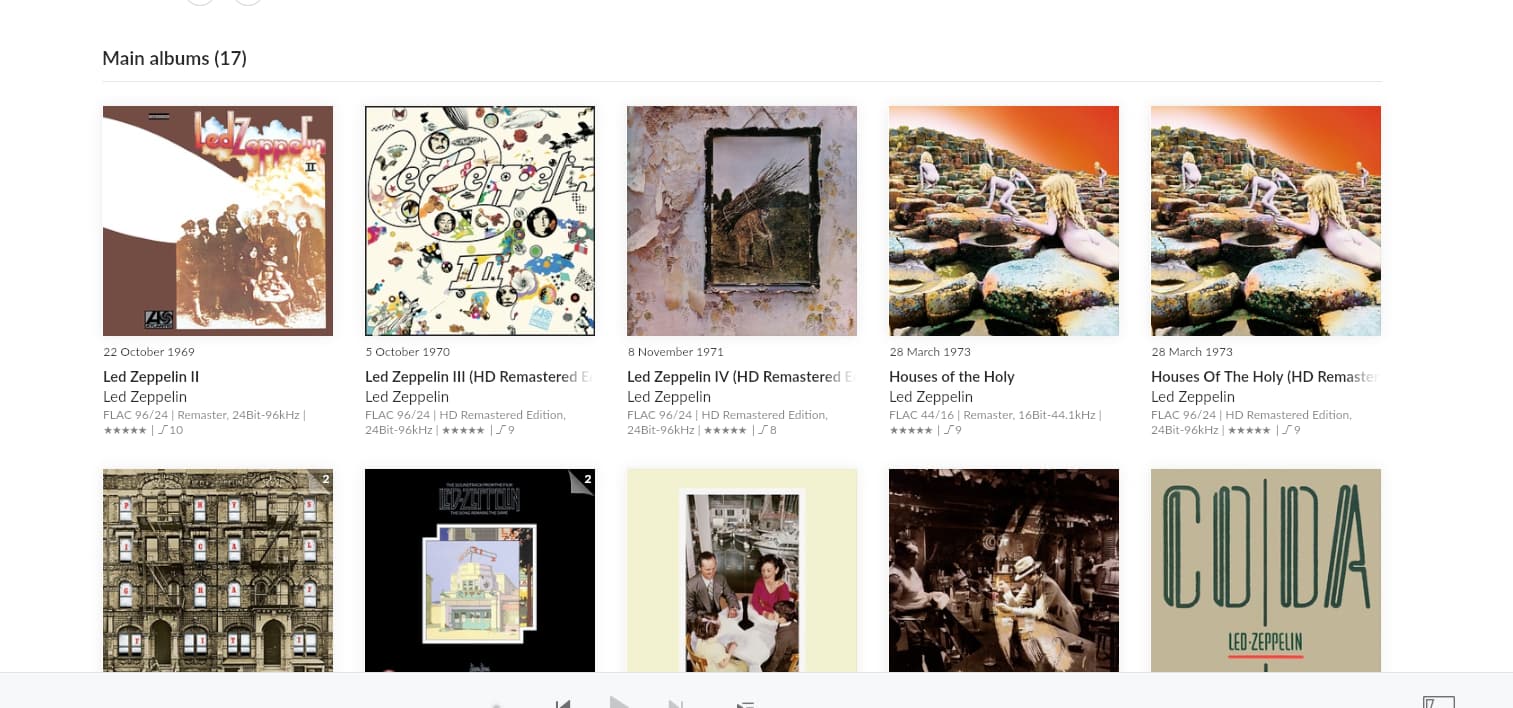The height and width of the screenshot is (708, 1513).
Task: Select the Physical Graffiti album cover
Action: (x=218, y=570)
